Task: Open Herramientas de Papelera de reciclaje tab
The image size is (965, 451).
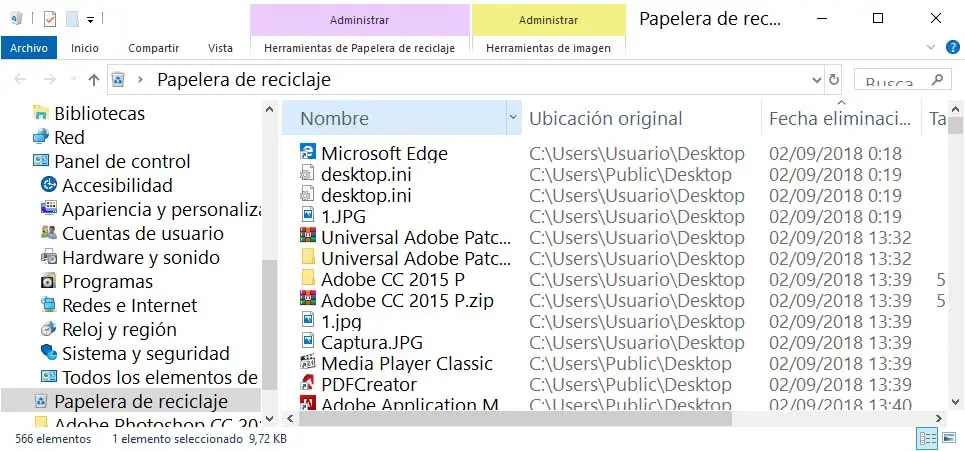Action: 359,47
